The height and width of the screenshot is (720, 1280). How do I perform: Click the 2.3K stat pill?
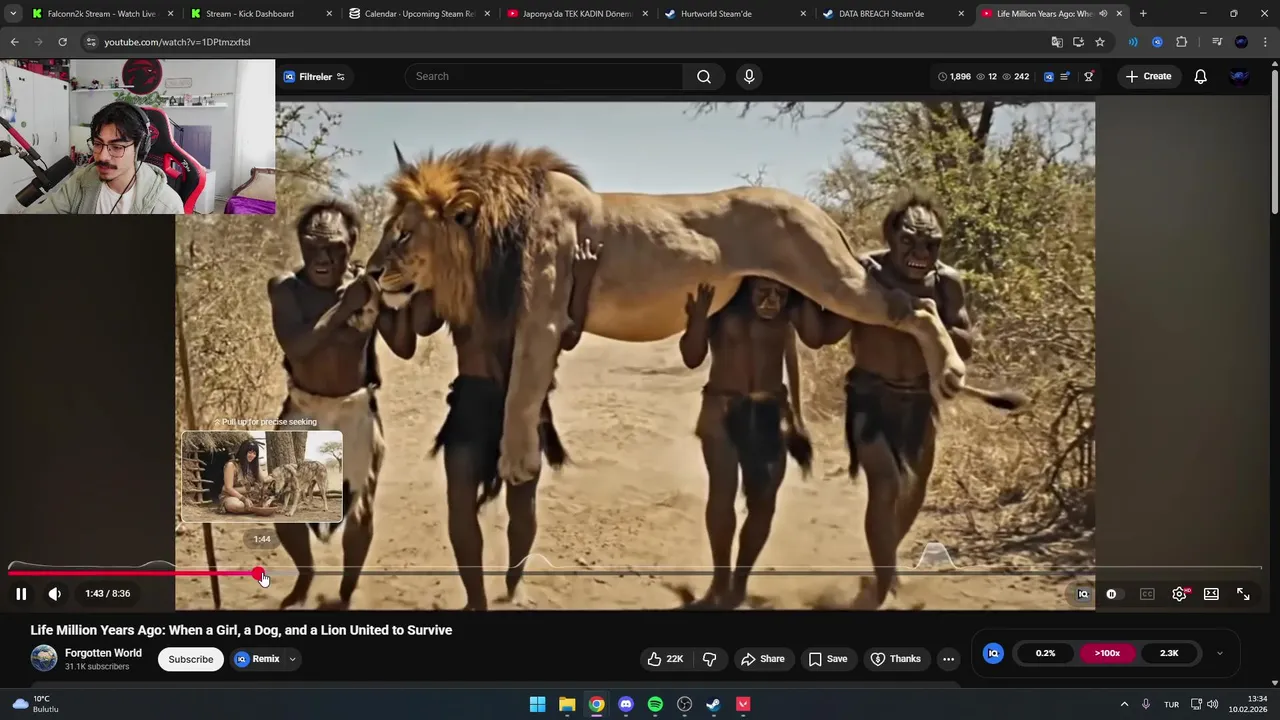(1169, 653)
